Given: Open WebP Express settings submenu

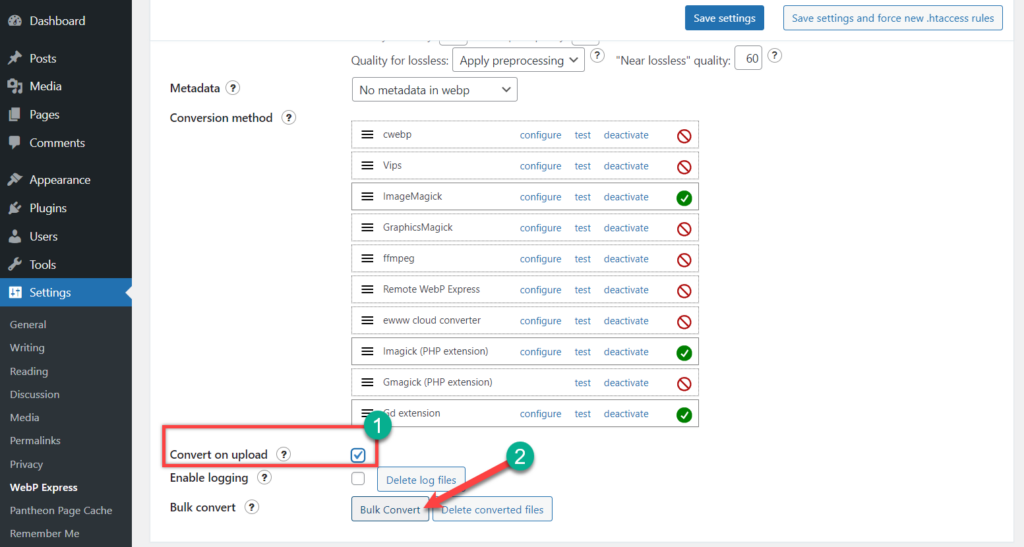Looking at the screenshot, I should (44, 488).
